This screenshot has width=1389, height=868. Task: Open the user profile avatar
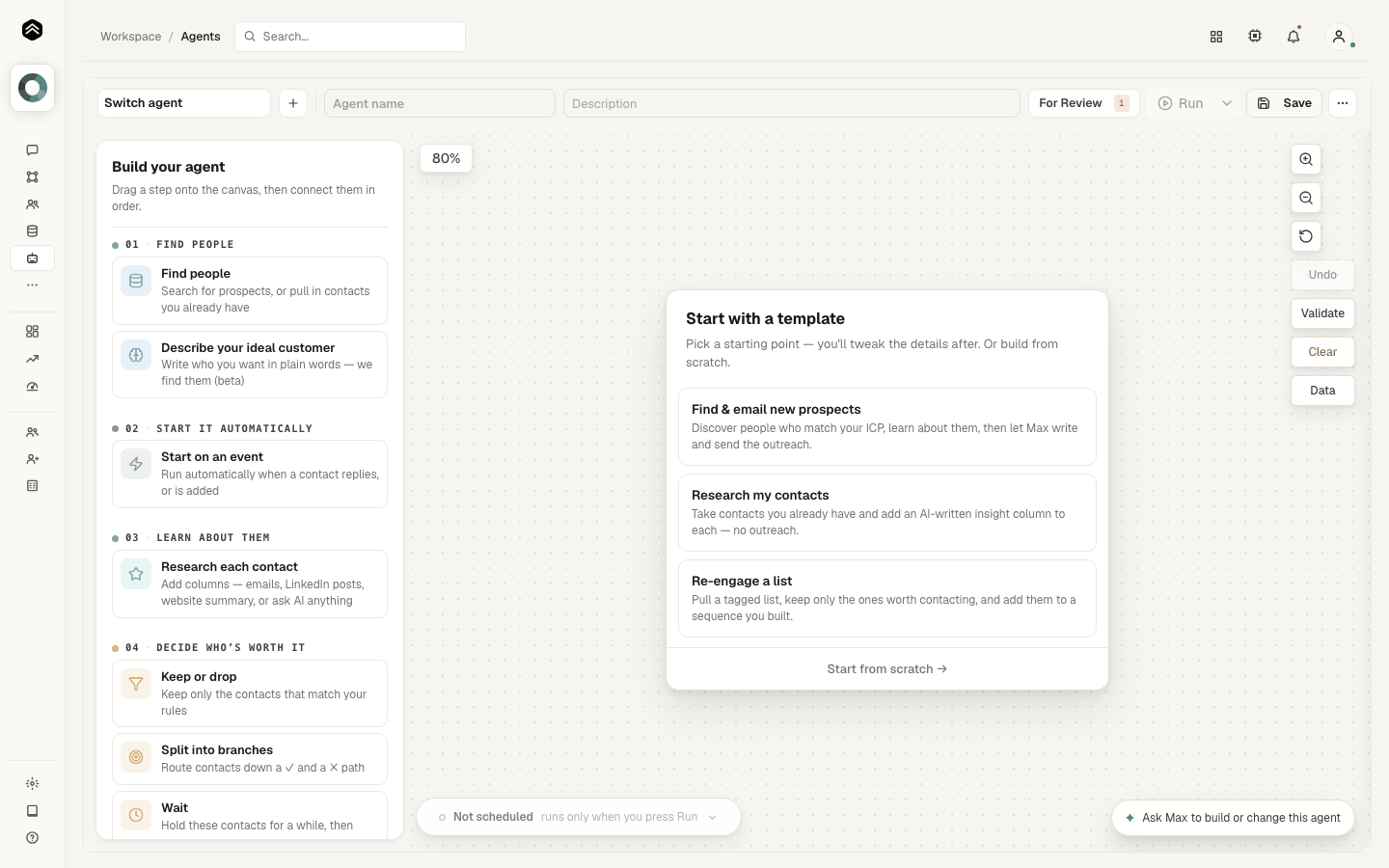(x=1339, y=37)
